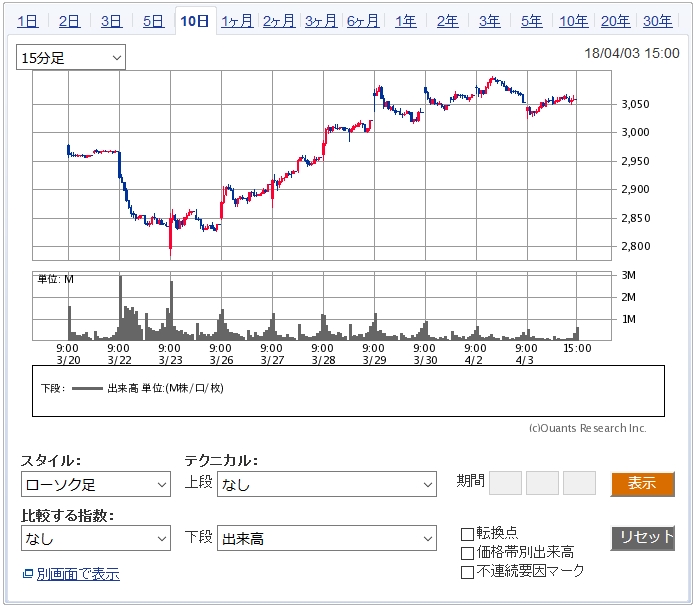Image resolution: width=697 pixels, height=606 pixels.
Task: Enable the 不連続要因マーク checkbox
Action: tap(467, 572)
